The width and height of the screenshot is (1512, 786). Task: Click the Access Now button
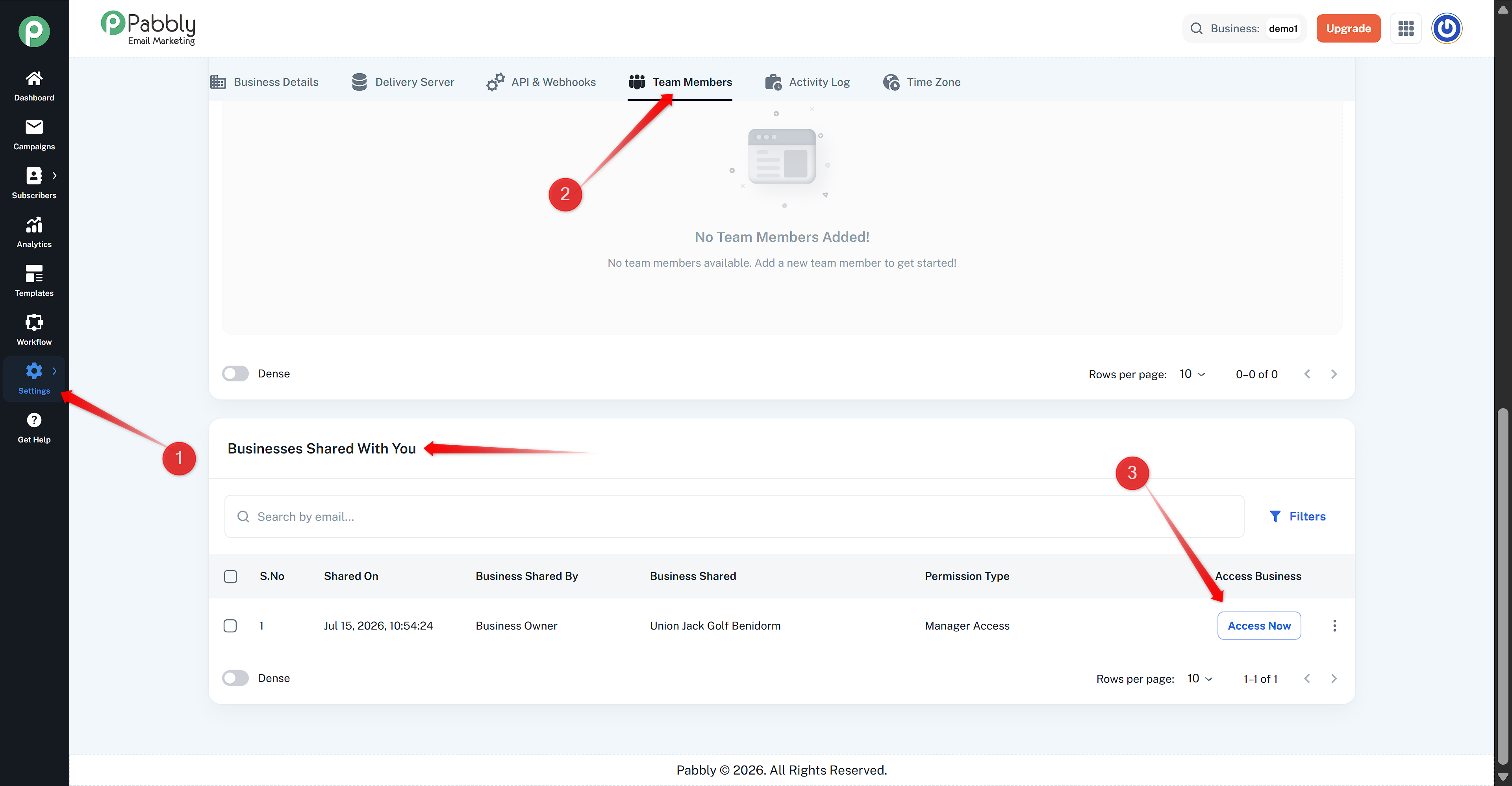[1259, 626]
